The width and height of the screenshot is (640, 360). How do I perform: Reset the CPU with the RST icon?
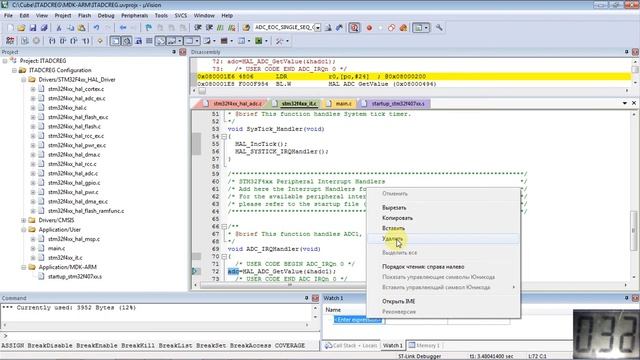[x=10, y=41]
